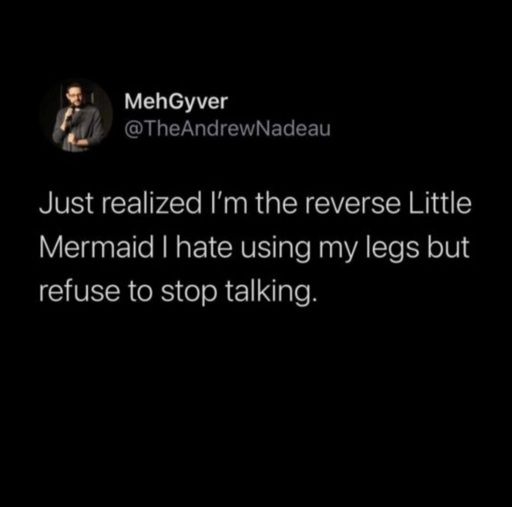Open the MehGyver profile picture
This screenshot has height=507, width=512.
click(x=76, y=115)
